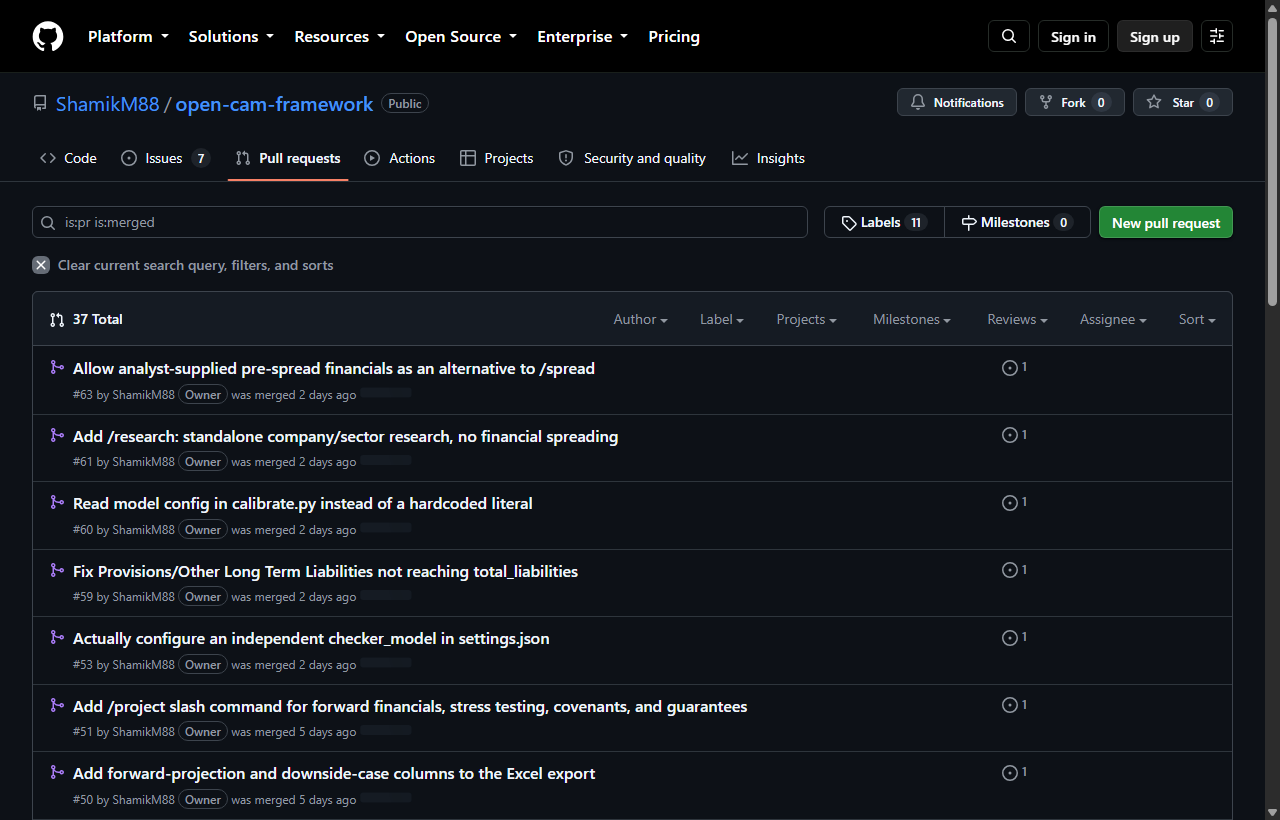
Task: Open the open-cam-framework repository link
Action: pos(275,104)
